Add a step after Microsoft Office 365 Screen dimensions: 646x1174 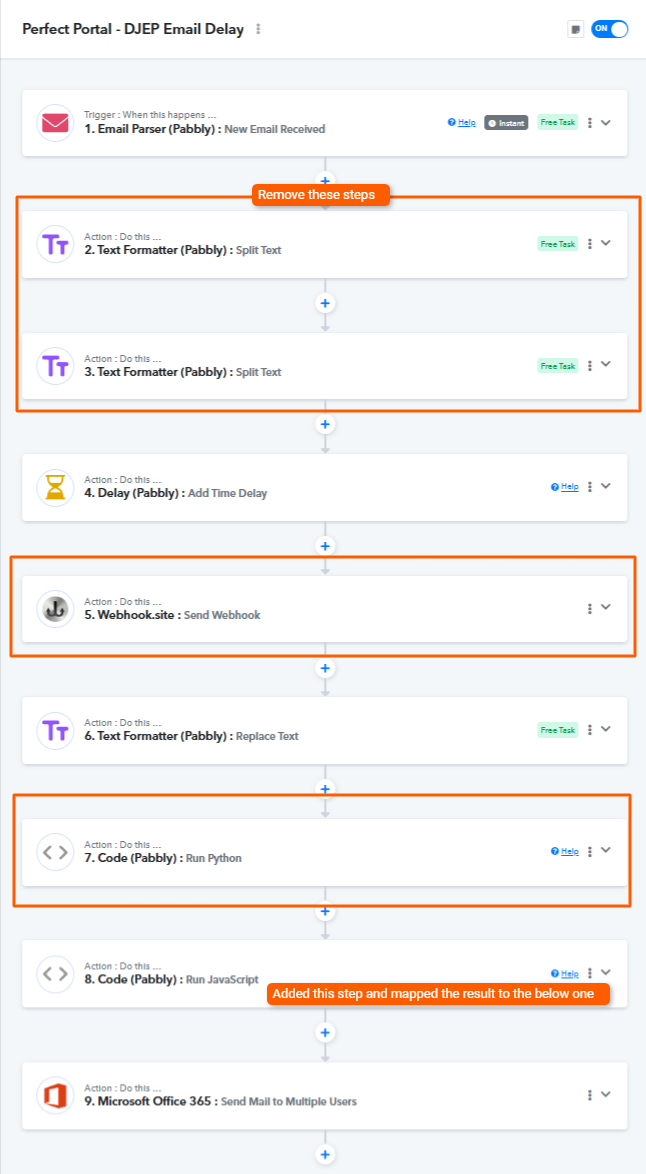pos(324,1154)
